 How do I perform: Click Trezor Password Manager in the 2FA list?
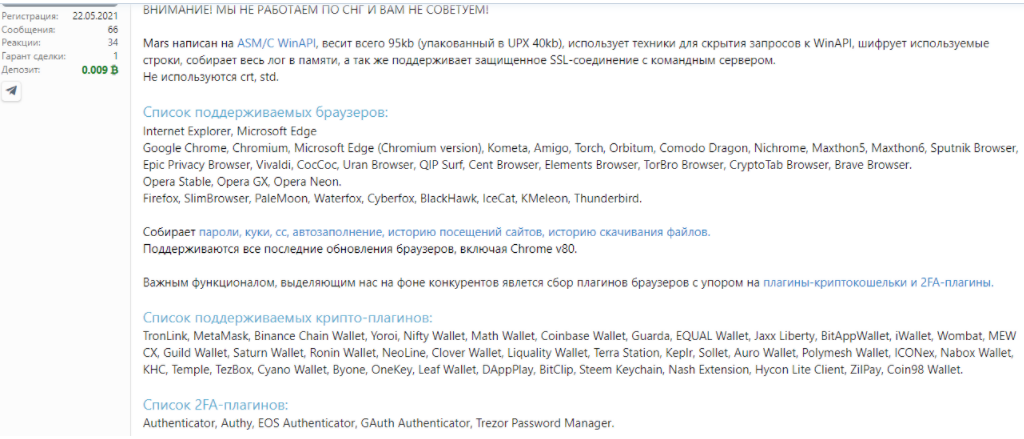[x=544, y=423]
